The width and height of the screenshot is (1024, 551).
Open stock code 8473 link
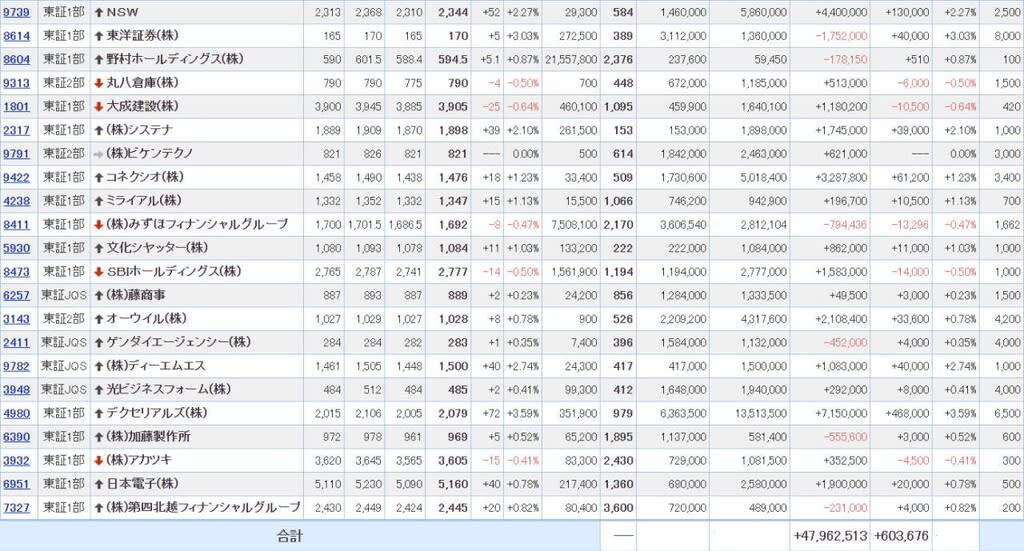pos(16,272)
